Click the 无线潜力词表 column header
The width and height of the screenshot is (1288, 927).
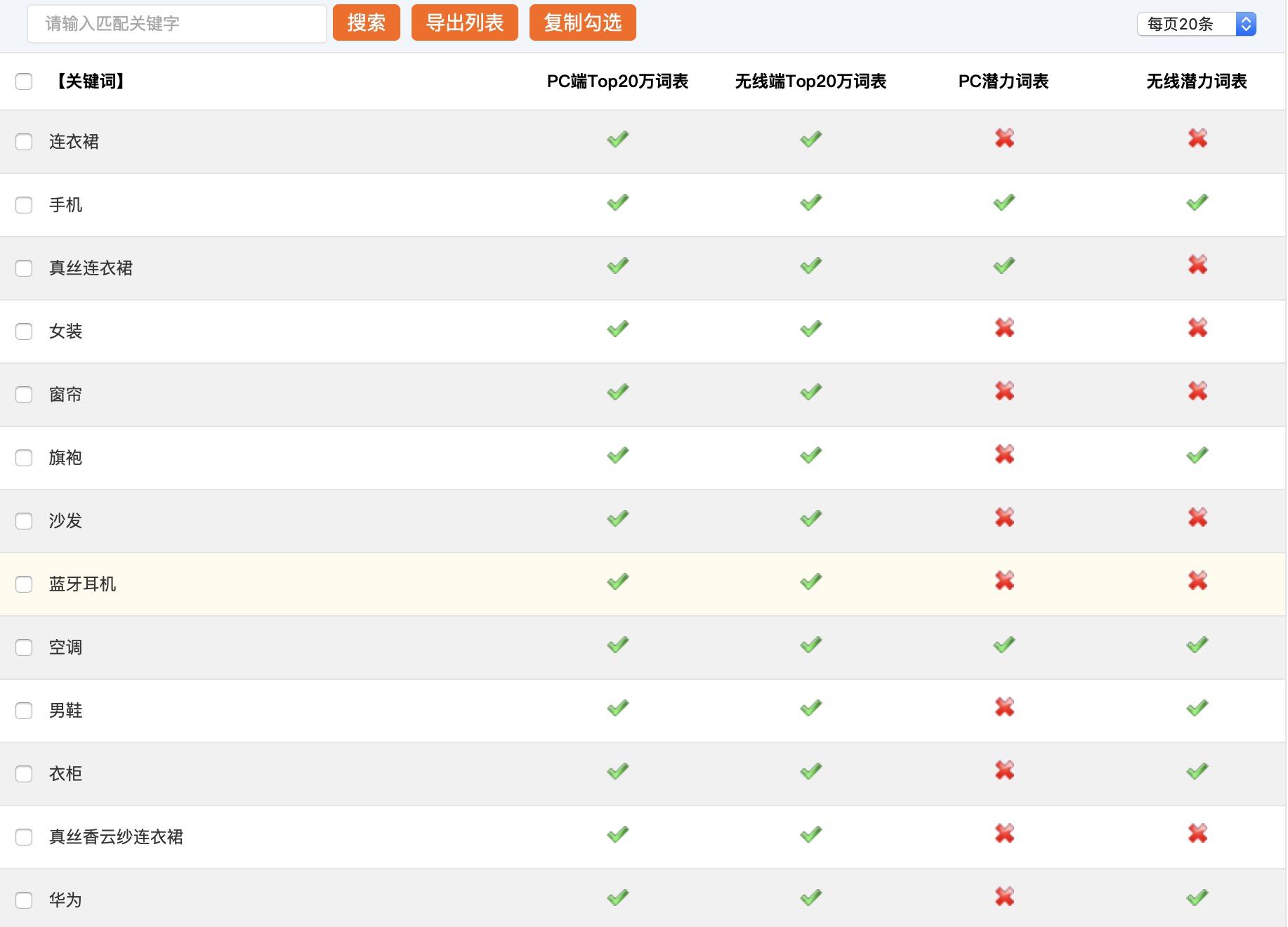(1196, 81)
